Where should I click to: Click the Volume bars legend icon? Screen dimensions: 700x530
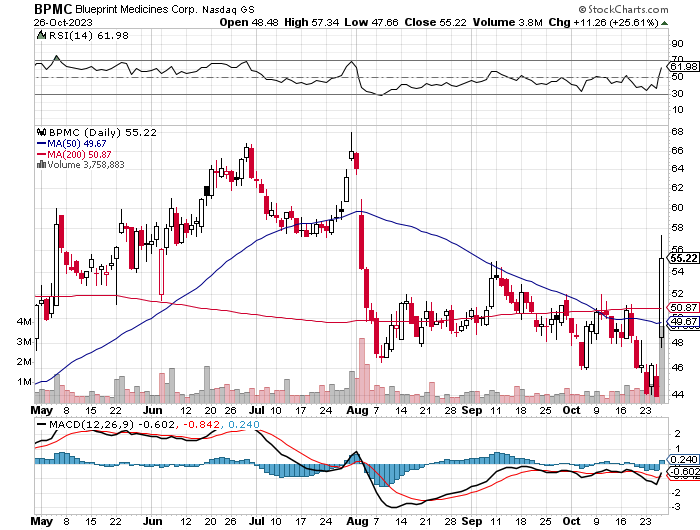39,165
